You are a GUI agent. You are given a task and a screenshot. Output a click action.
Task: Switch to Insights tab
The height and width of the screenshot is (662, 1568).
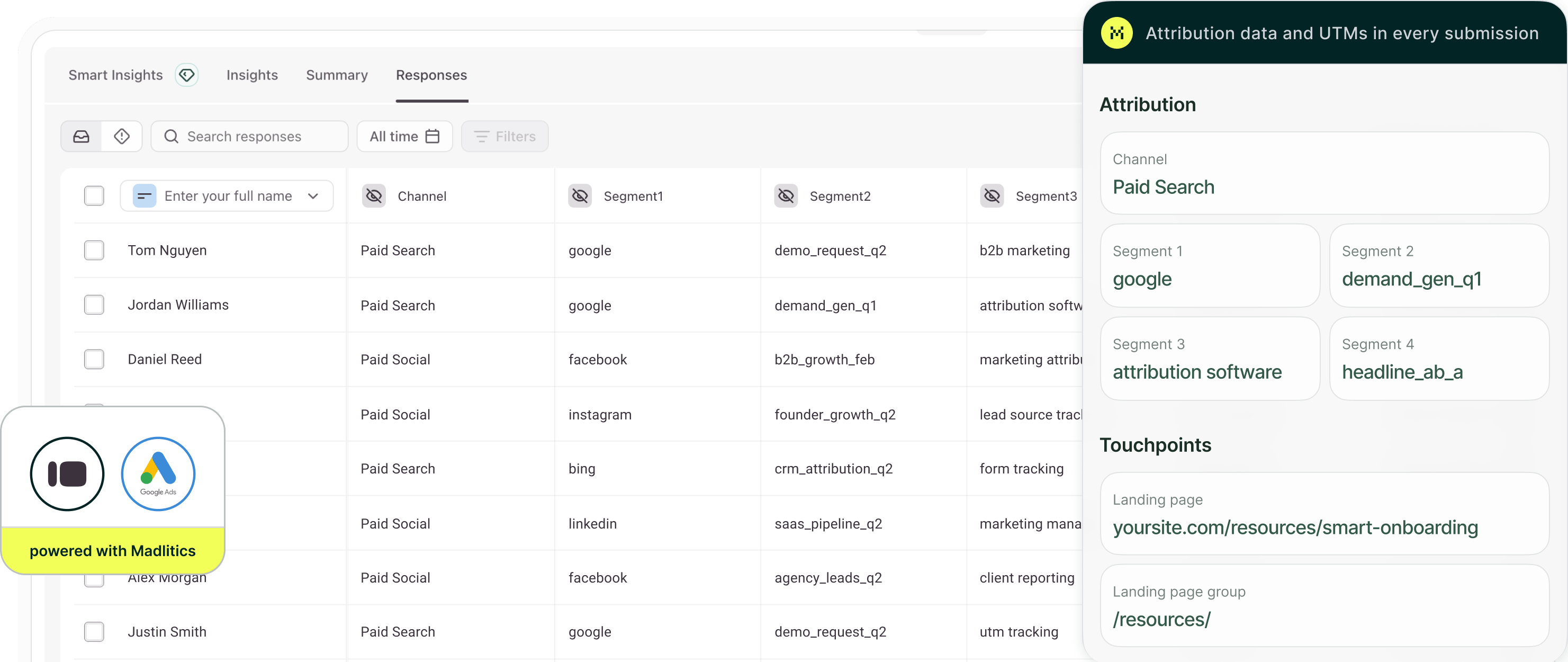[252, 75]
